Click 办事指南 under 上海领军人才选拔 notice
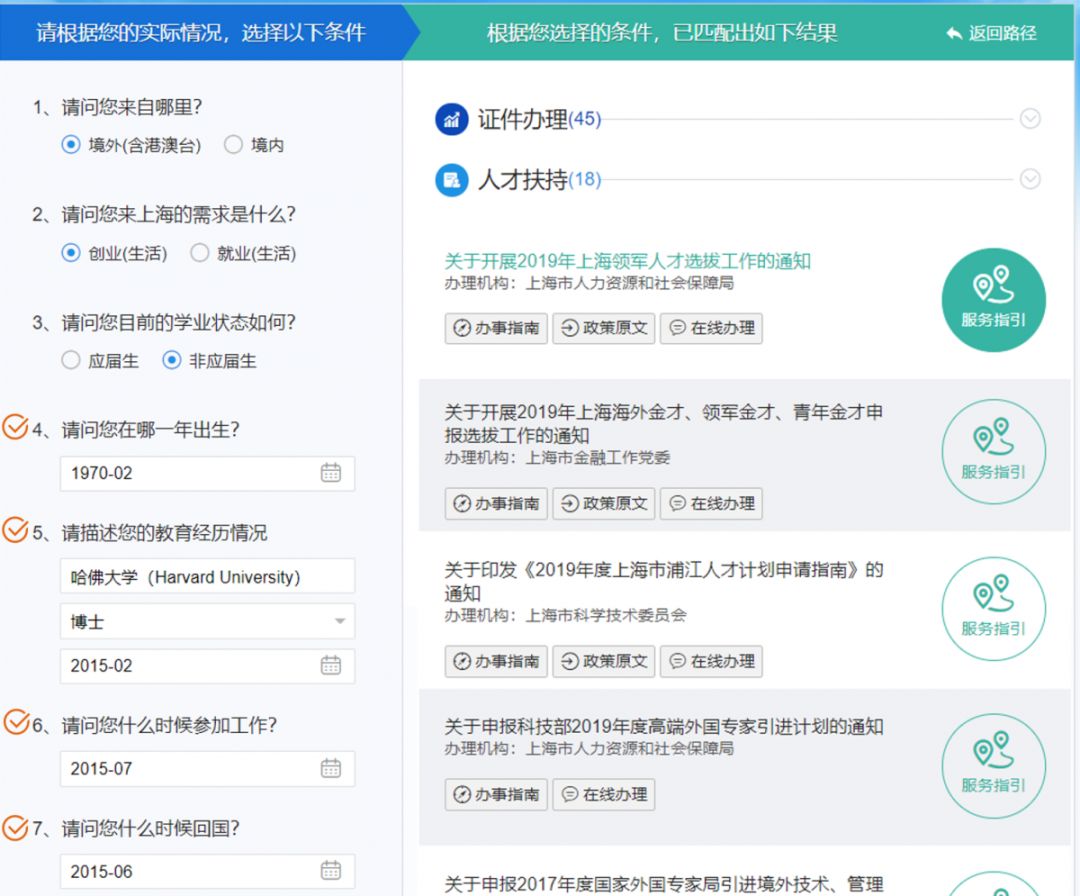This screenshot has height=896, width=1080. point(496,328)
